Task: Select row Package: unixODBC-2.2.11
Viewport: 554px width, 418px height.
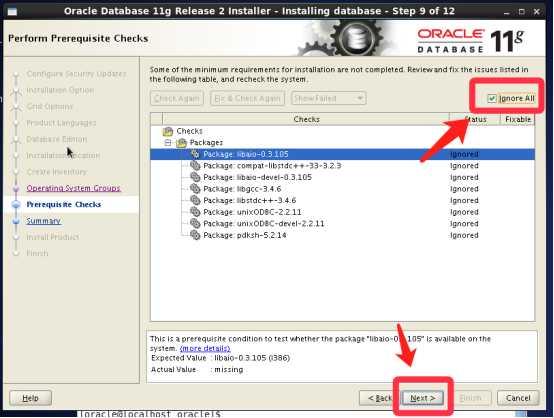Action: (342, 212)
